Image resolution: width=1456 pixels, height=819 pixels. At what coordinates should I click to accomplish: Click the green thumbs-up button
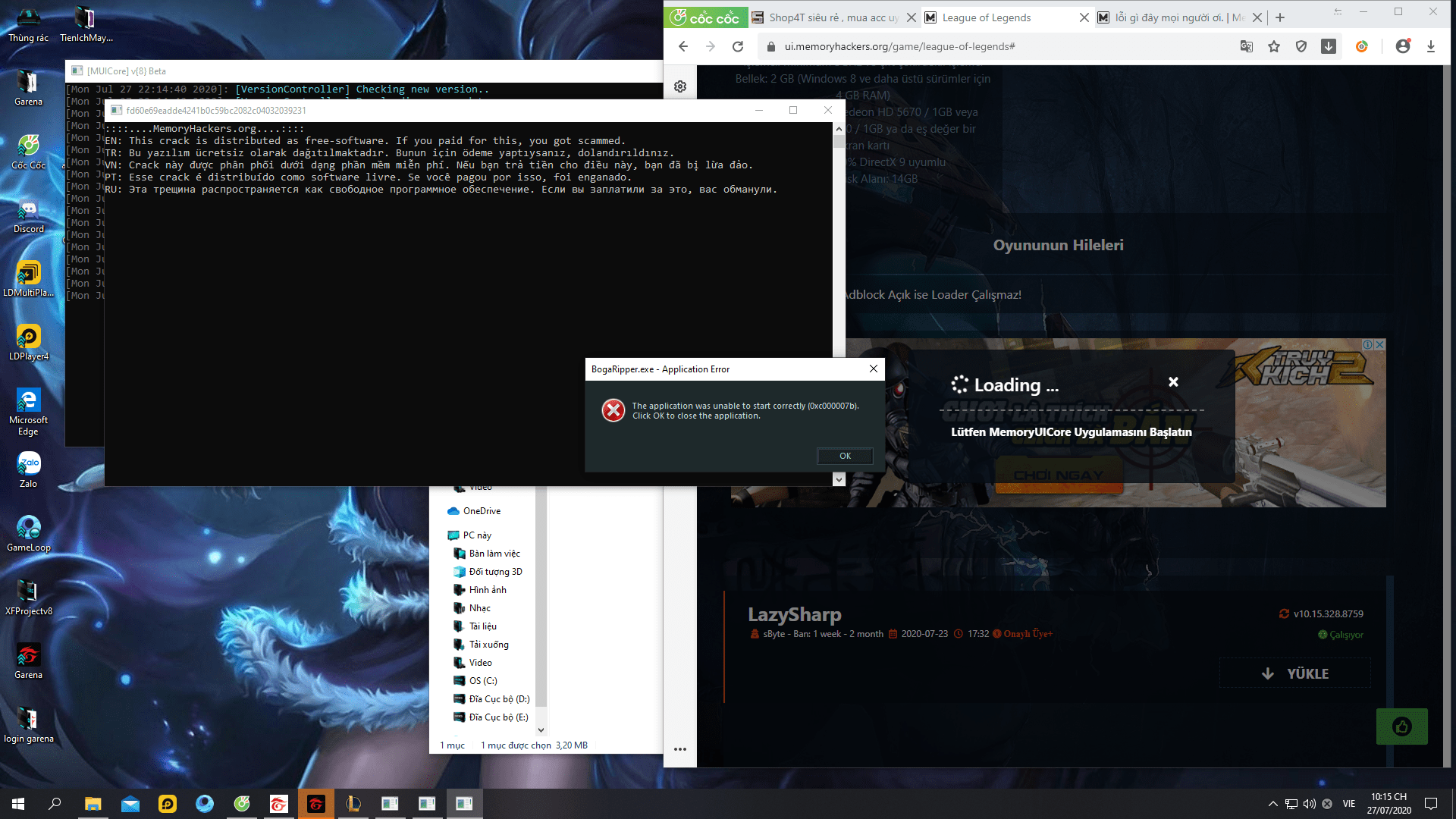(1401, 726)
